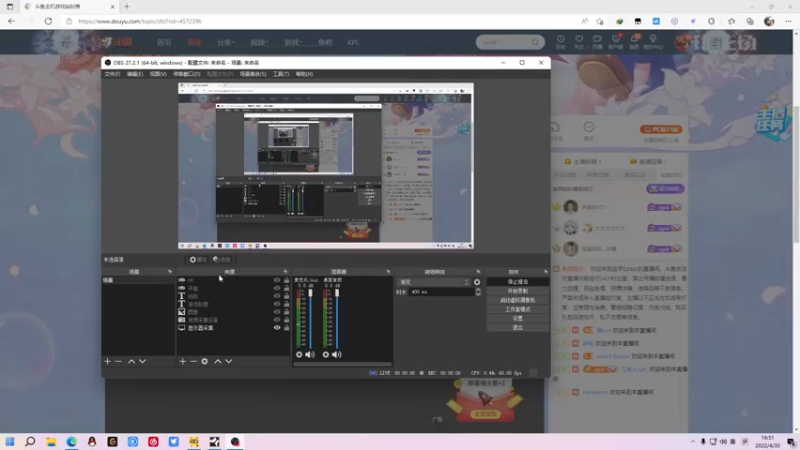Open Douyu 消息 bell icon
This screenshot has width=800, height=450.
click(x=634, y=42)
